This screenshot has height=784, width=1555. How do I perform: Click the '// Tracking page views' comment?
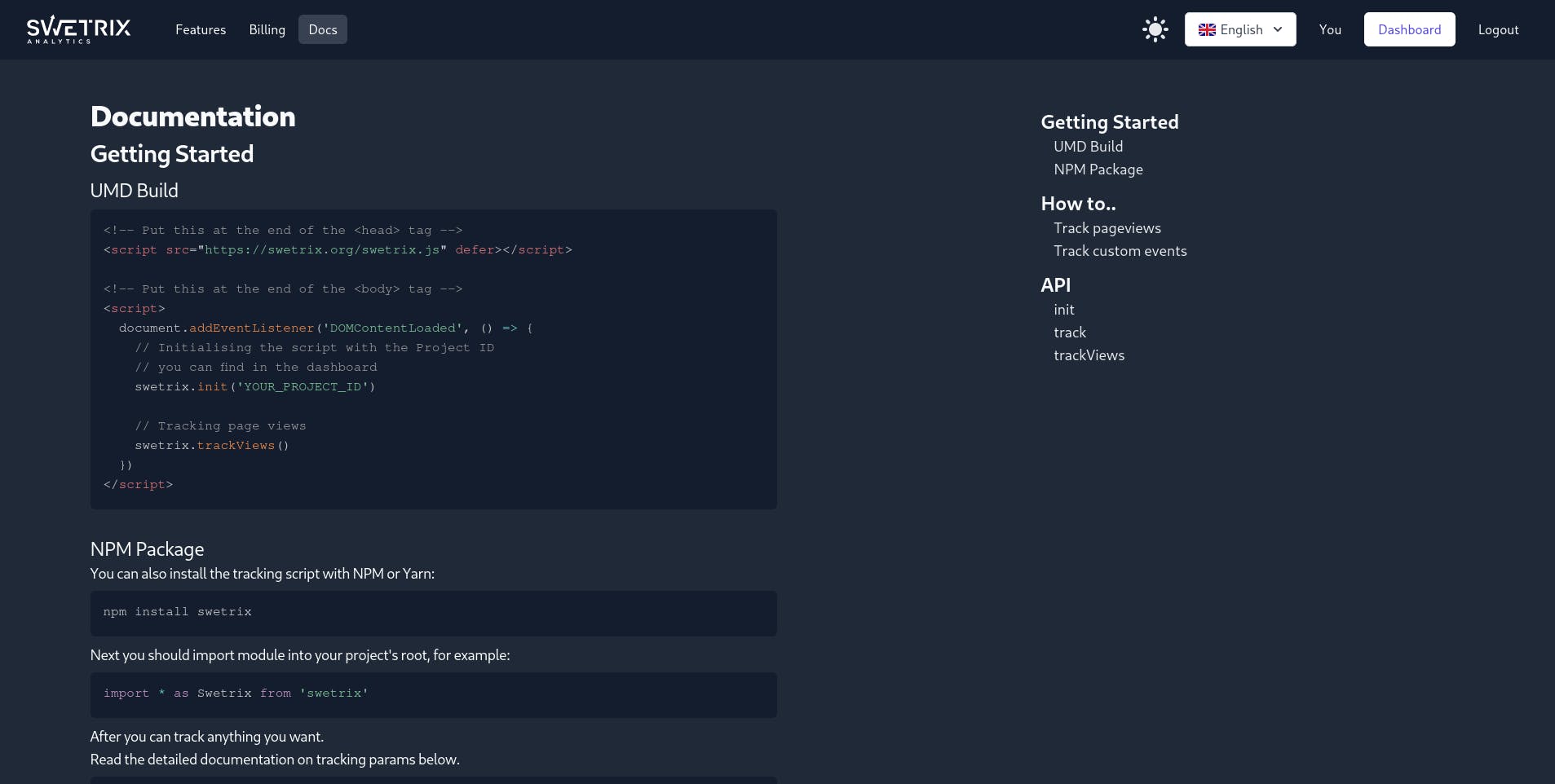[220, 426]
